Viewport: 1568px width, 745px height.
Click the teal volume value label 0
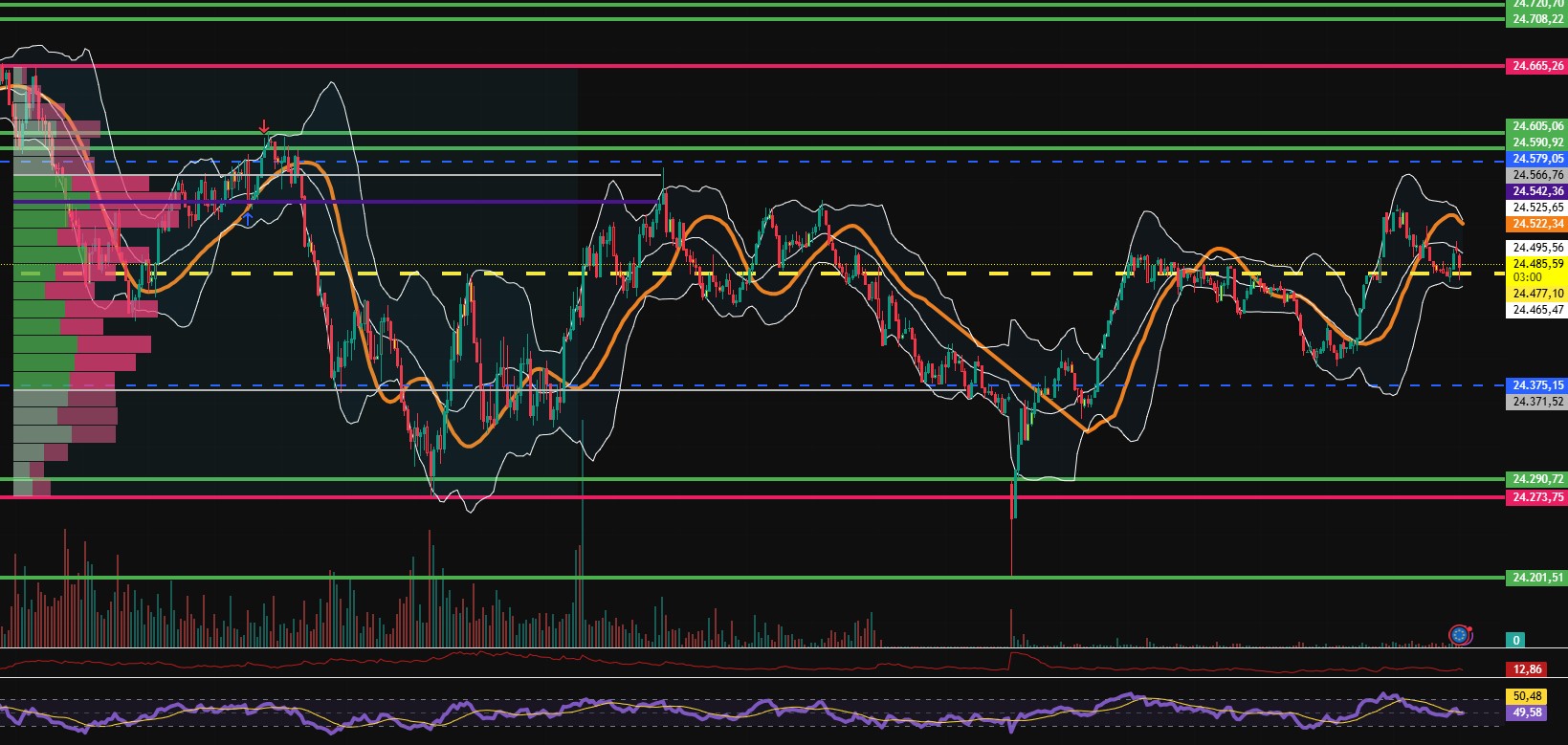(1515, 640)
